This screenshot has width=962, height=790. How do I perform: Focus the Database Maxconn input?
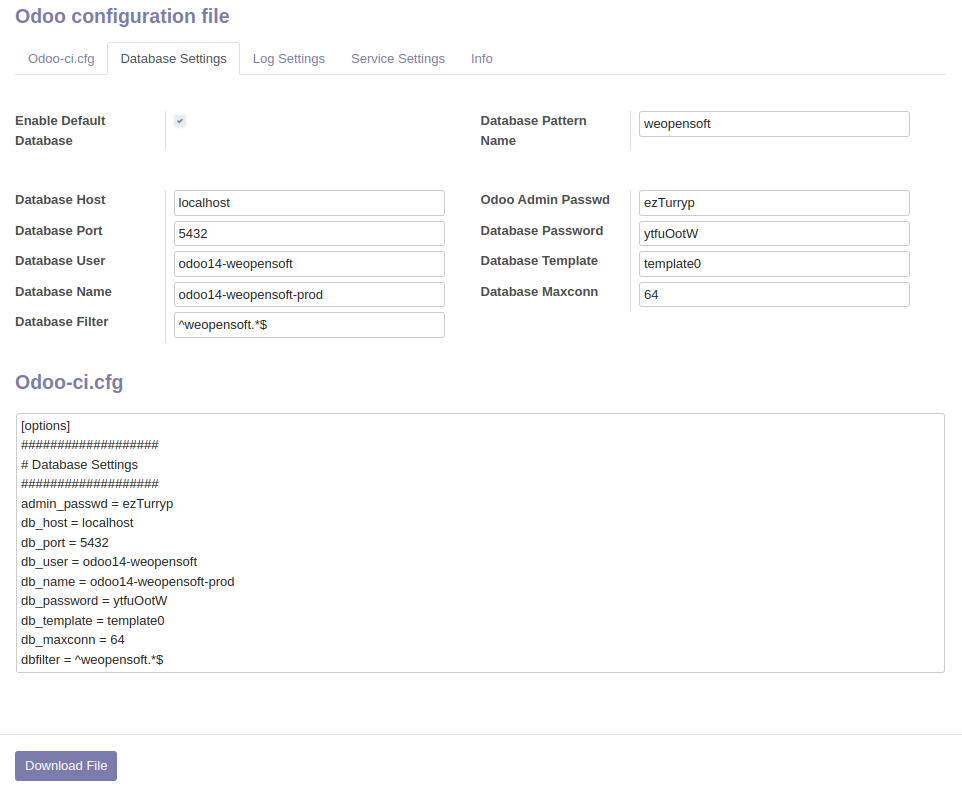[x=774, y=294]
